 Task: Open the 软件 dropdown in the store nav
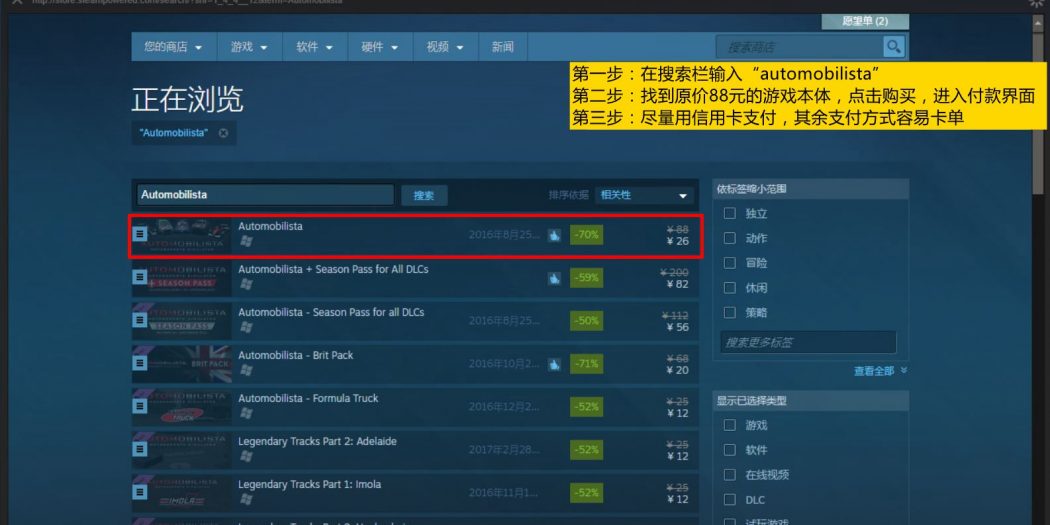tap(315, 47)
